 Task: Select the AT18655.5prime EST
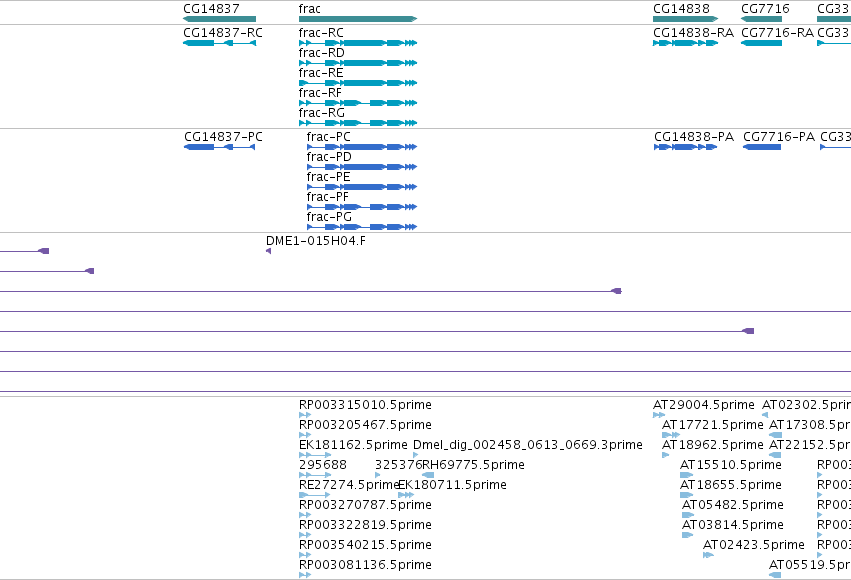687,495
